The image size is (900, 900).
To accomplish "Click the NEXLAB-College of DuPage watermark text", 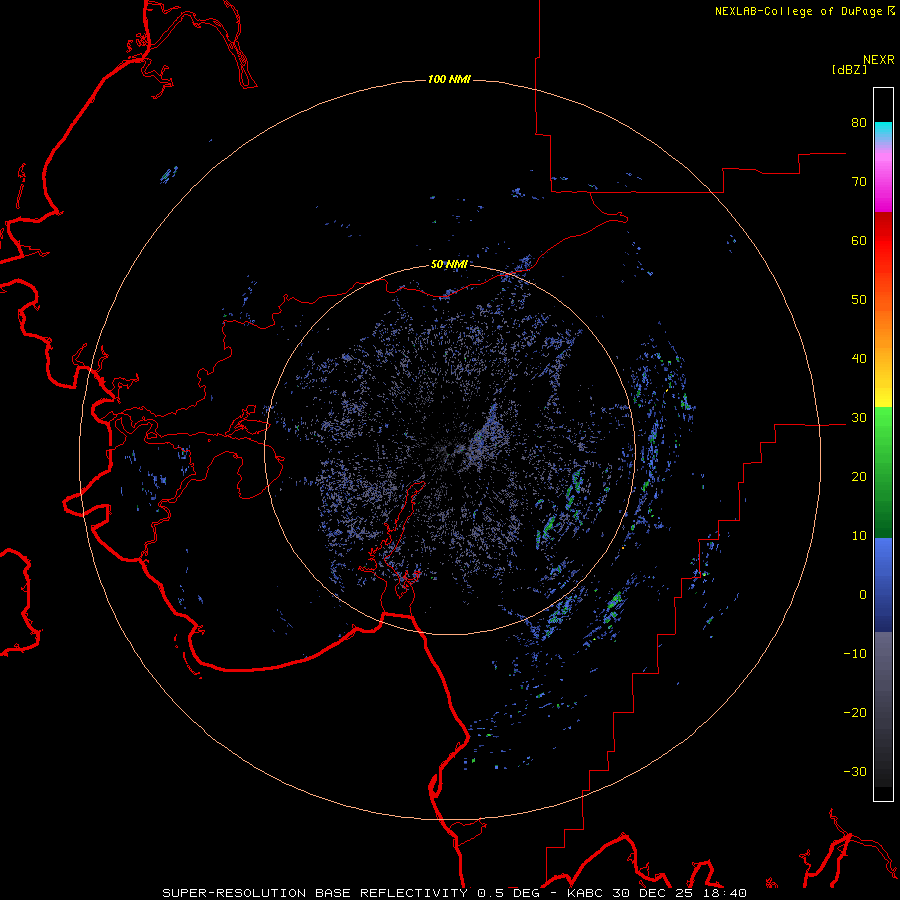I will click(x=799, y=11).
